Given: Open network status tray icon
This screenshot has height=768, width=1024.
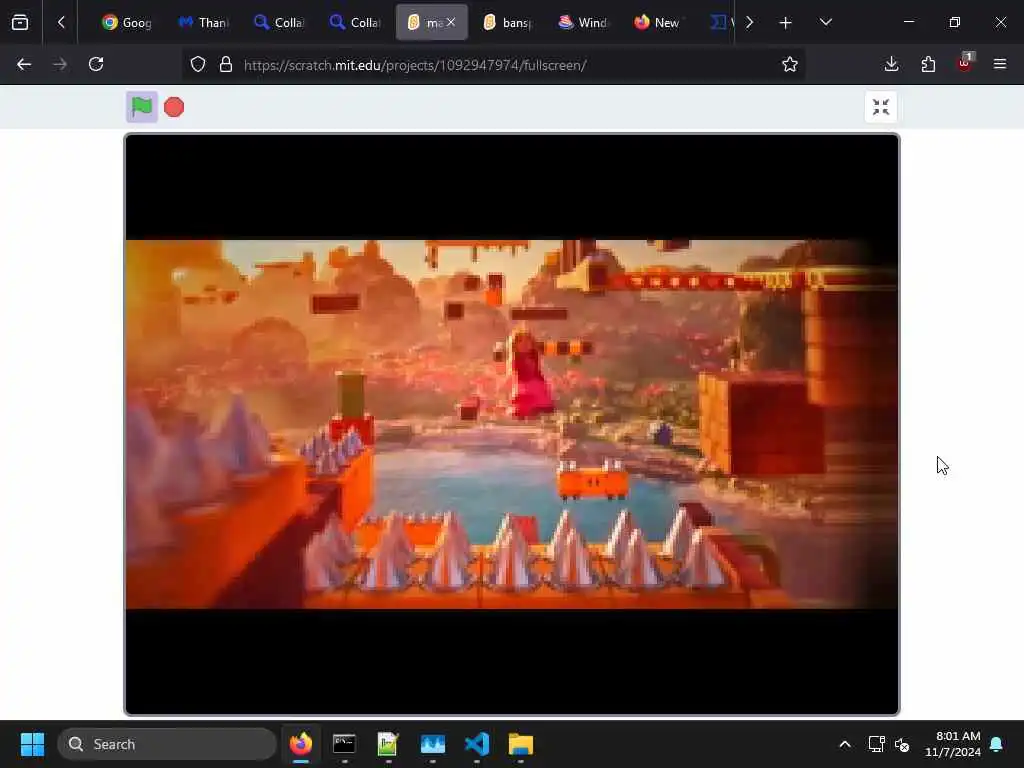Looking at the screenshot, I should [x=876, y=744].
